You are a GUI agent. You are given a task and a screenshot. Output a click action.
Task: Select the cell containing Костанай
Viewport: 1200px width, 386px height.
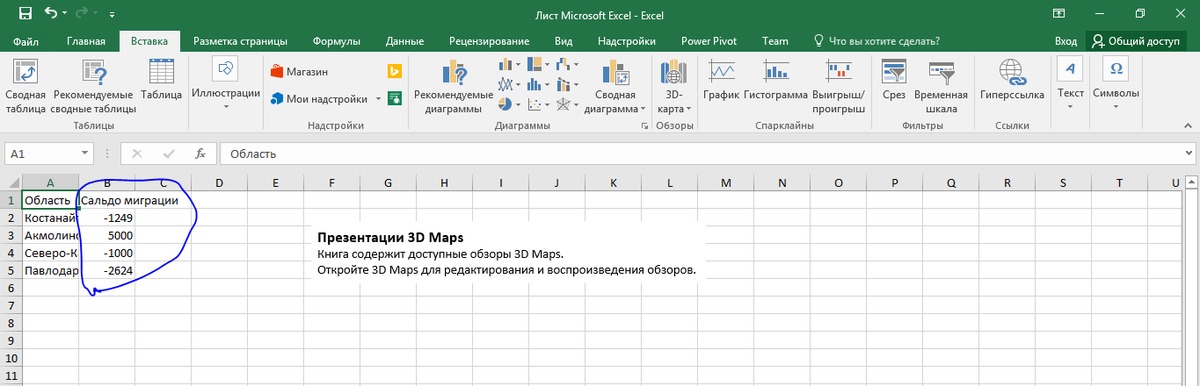pos(50,217)
